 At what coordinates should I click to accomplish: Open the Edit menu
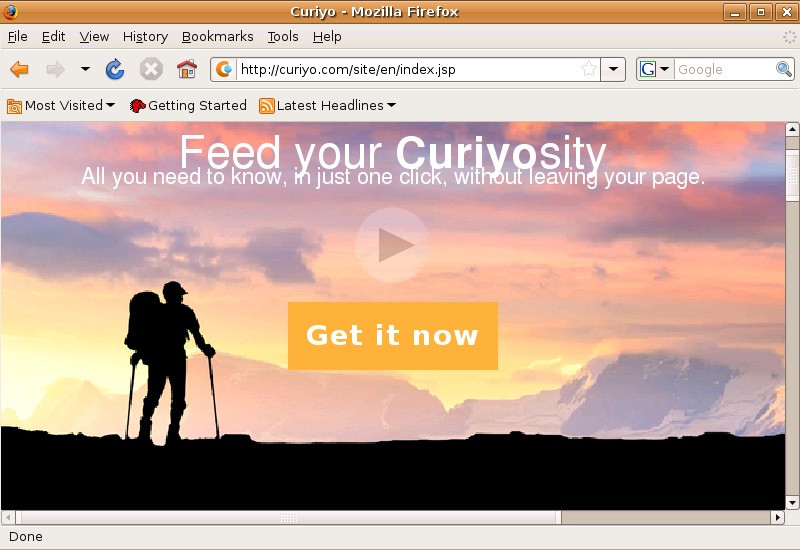tap(53, 37)
